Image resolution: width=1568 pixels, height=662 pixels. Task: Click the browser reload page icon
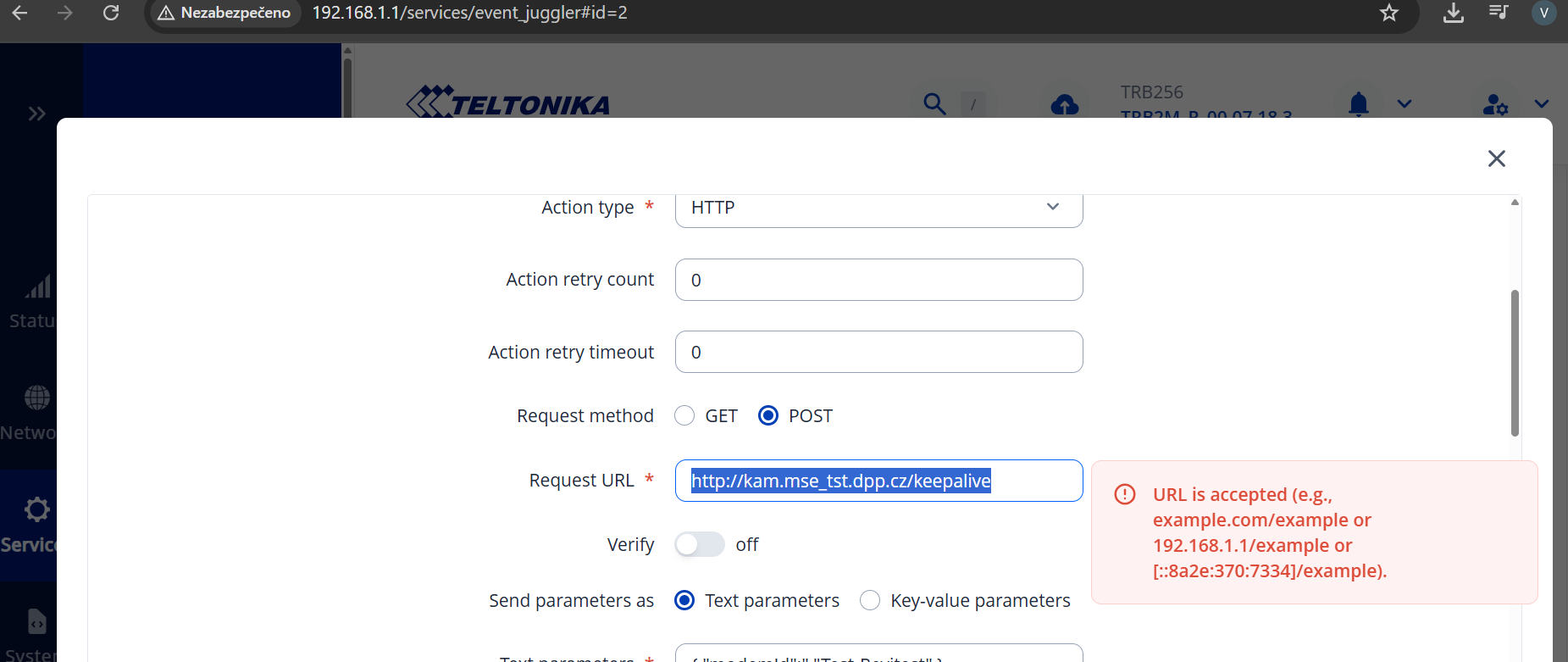point(111,13)
